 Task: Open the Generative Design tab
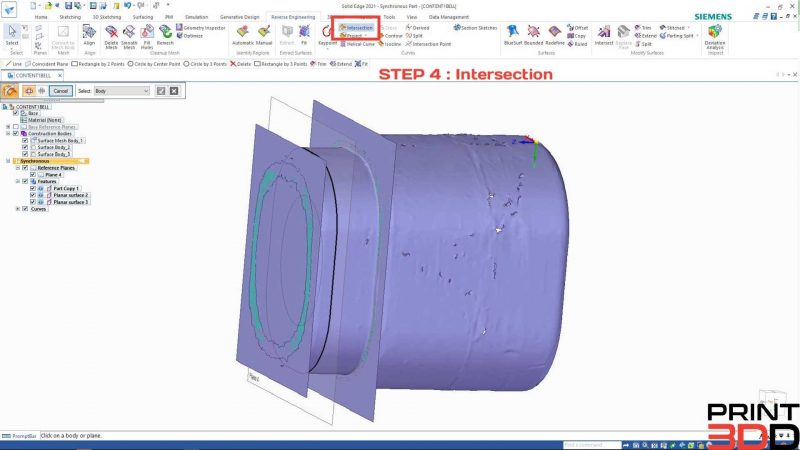tap(239, 17)
